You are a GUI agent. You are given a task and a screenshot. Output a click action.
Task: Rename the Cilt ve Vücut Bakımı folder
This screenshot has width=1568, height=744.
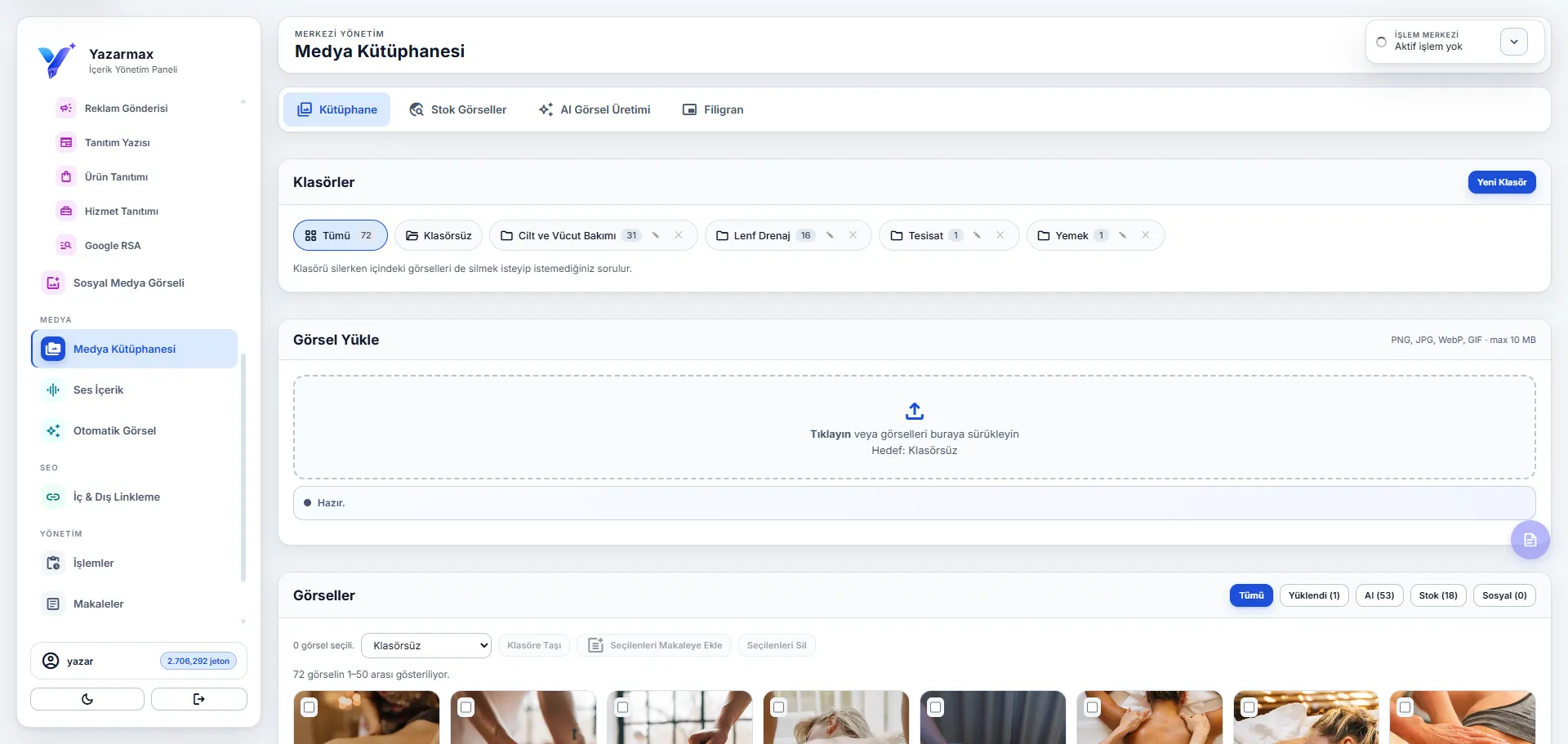(655, 235)
